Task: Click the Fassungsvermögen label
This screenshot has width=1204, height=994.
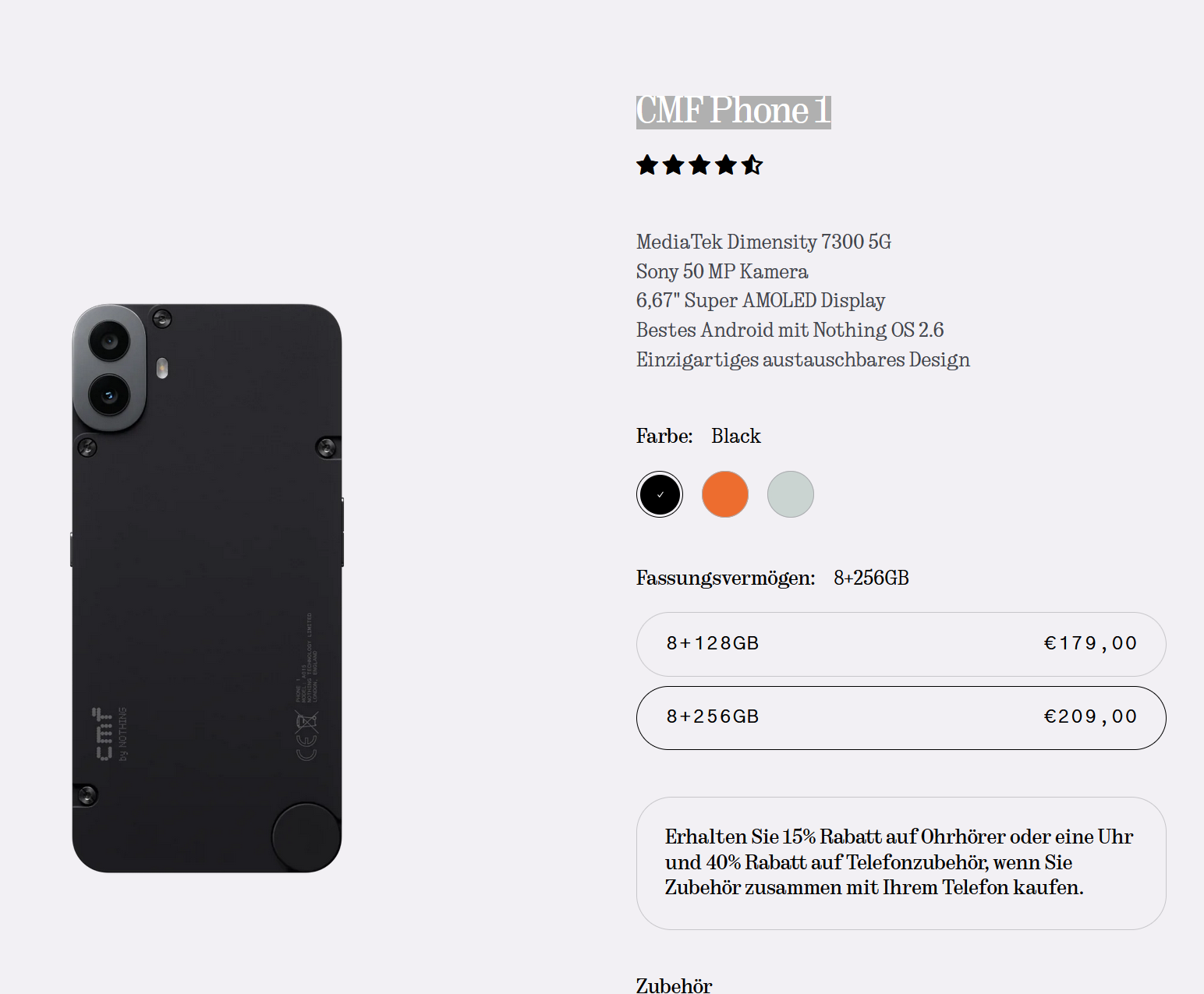Action: [726, 578]
